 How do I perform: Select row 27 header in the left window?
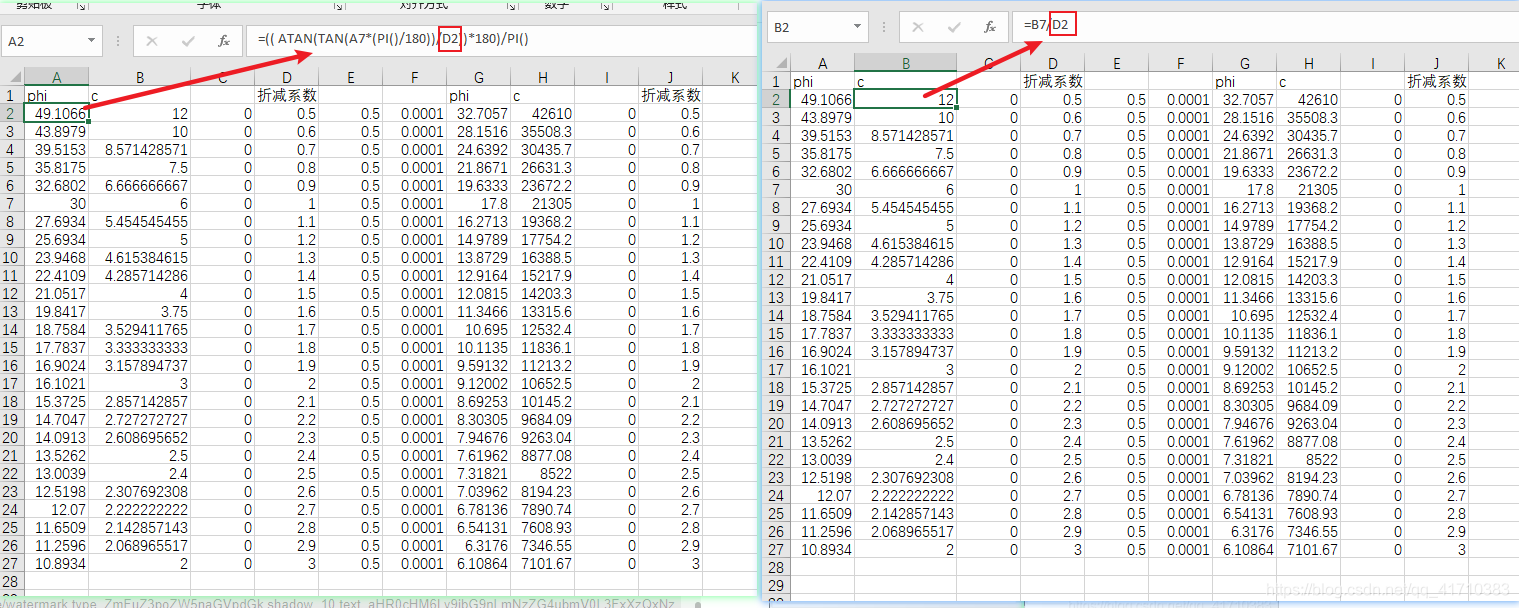coord(12,564)
